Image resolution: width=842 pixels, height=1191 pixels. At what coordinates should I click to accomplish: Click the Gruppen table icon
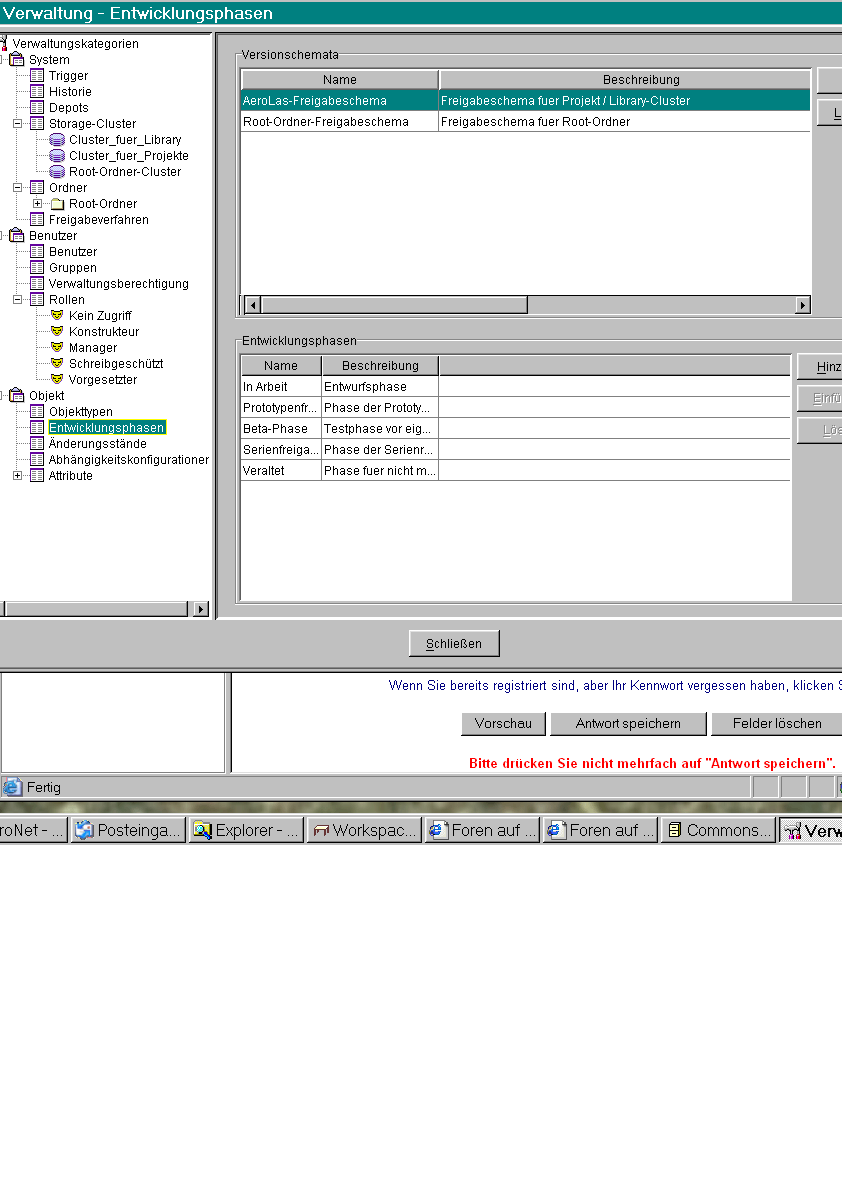[x=36, y=267]
